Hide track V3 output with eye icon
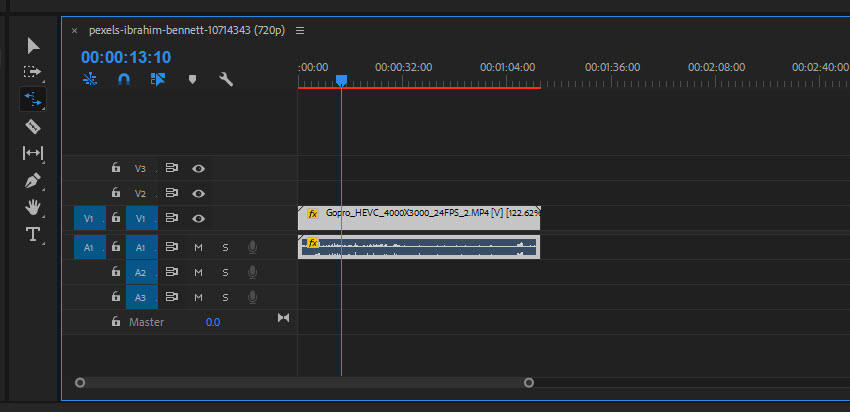This screenshot has width=850, height=412. 198,168
